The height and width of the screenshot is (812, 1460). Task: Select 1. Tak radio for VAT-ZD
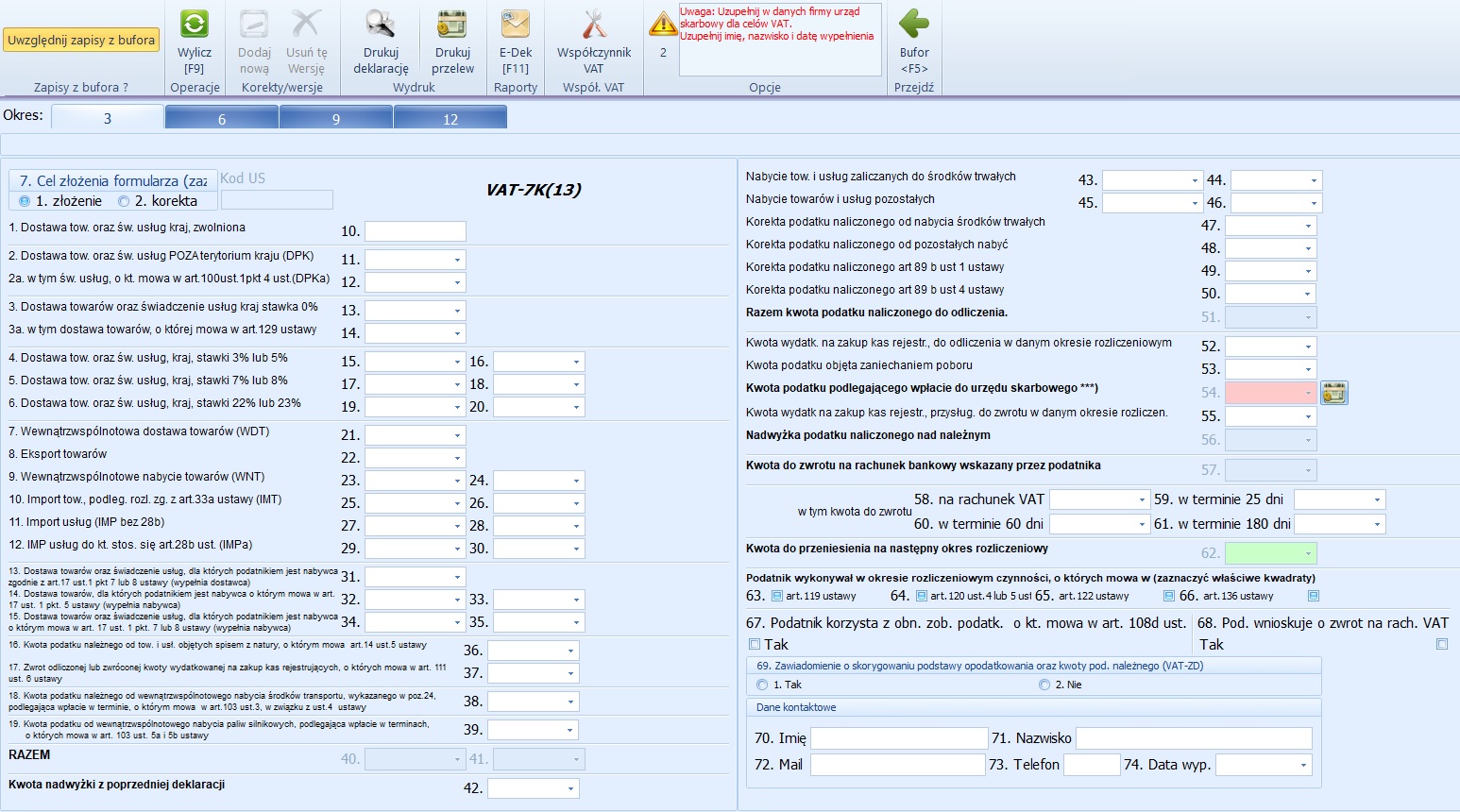tap(762, 685)
